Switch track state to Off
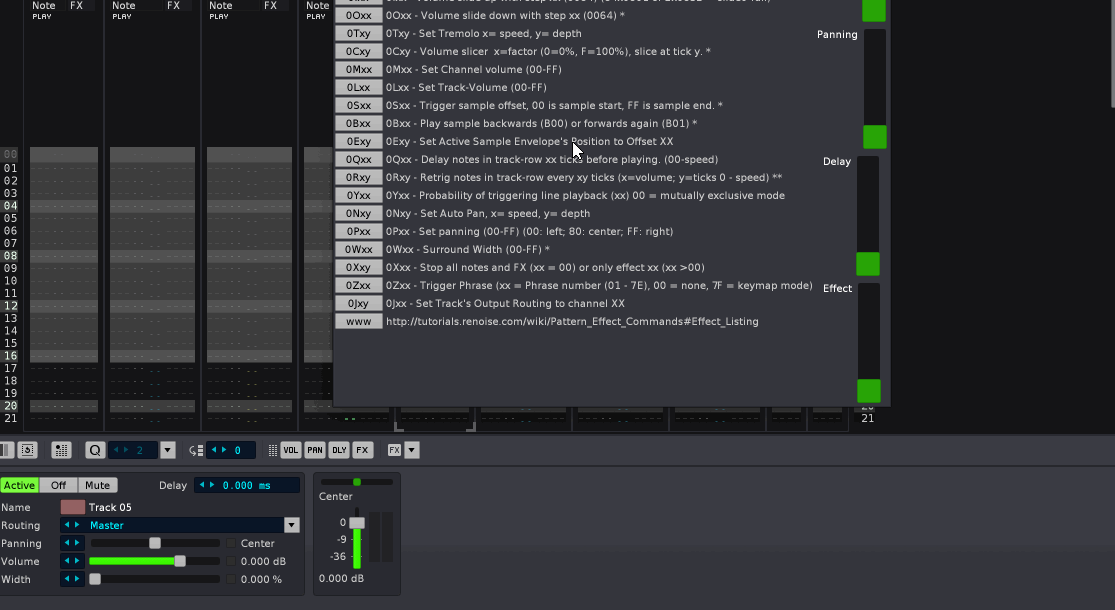Image resolution: width=1115 pixels, height=610 pixels. click(x=59, y=485)
